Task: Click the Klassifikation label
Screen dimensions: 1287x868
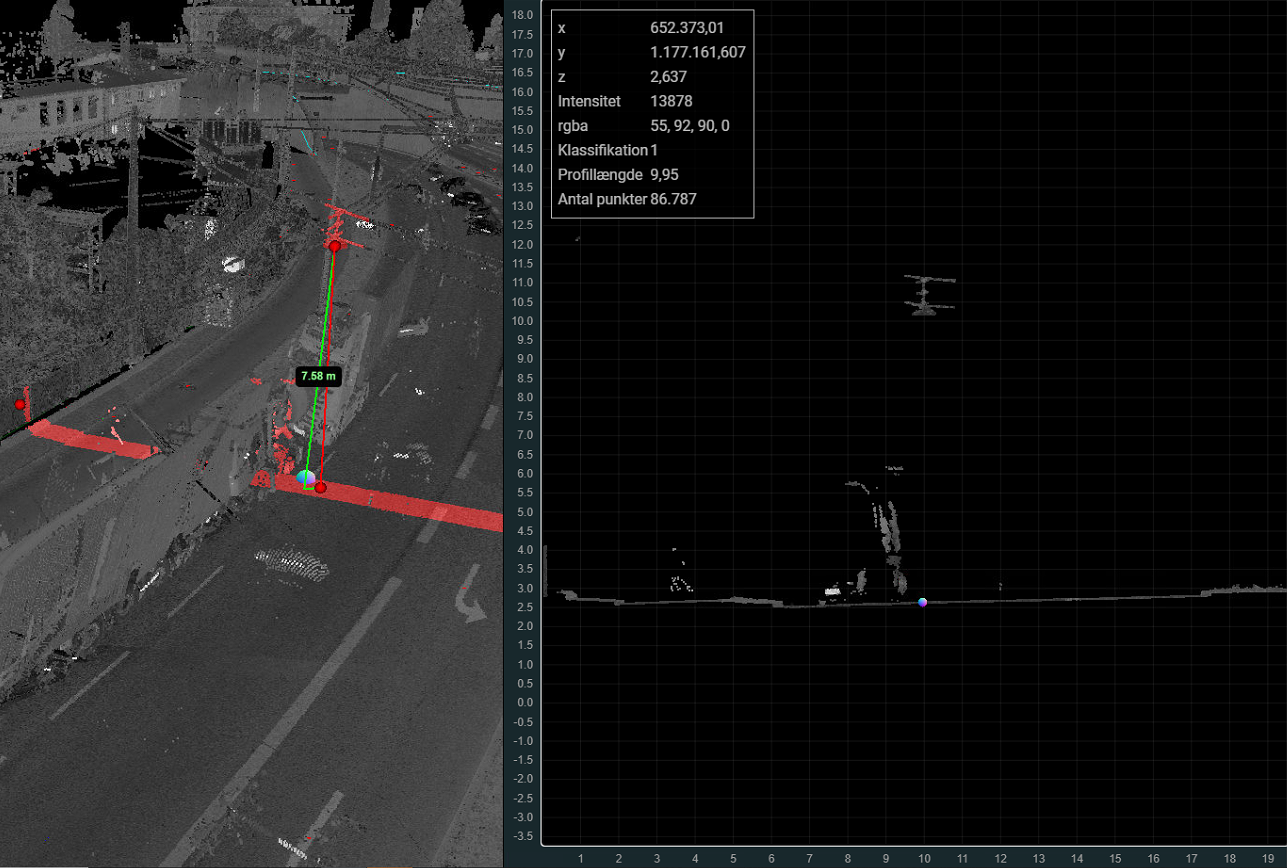Action: tap(603, 150)
